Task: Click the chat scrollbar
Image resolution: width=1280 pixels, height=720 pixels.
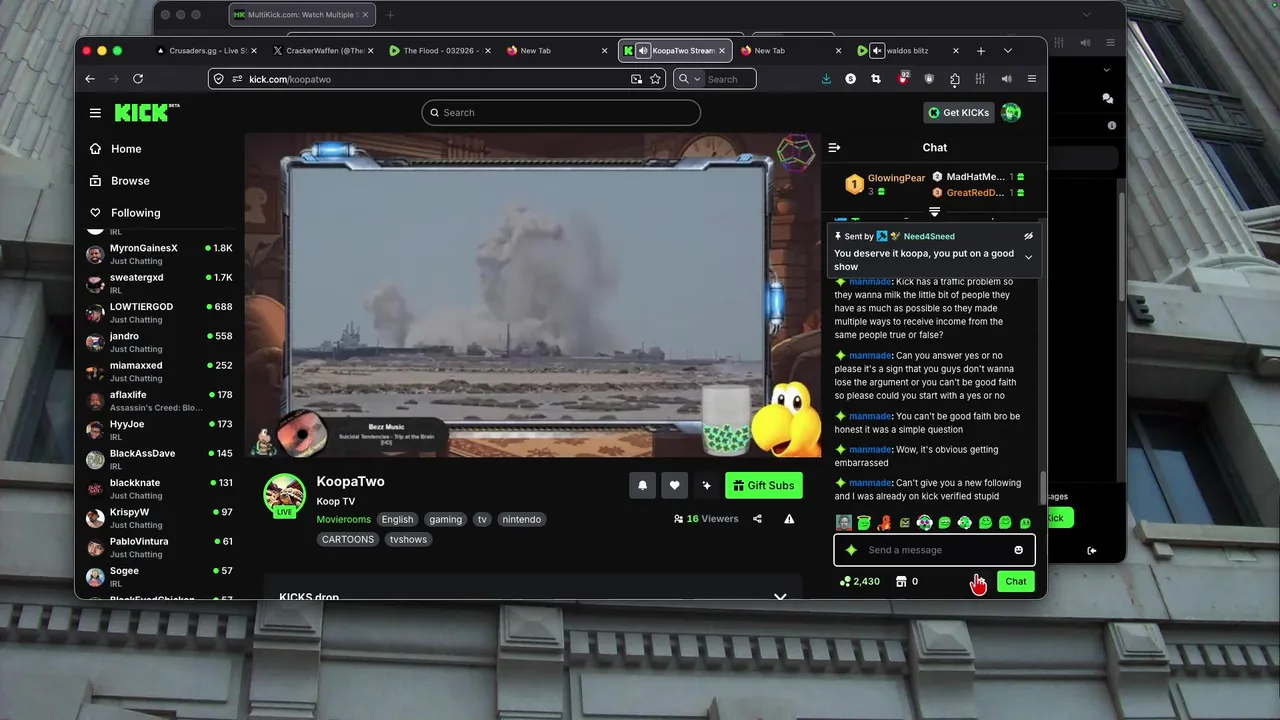Action: point(1043,488)
